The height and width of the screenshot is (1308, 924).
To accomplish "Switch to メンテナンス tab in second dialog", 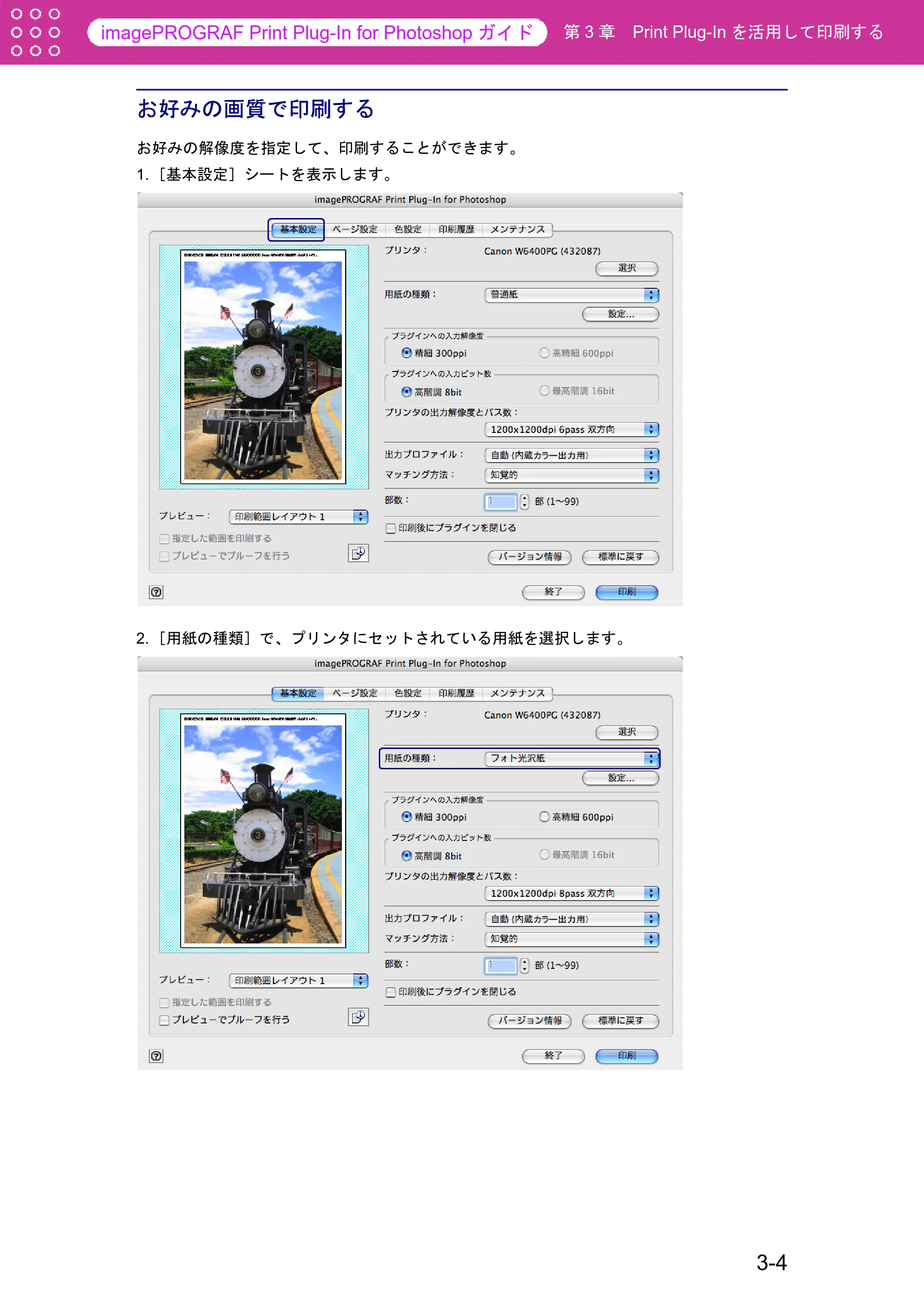I will (x=517, y=694).
